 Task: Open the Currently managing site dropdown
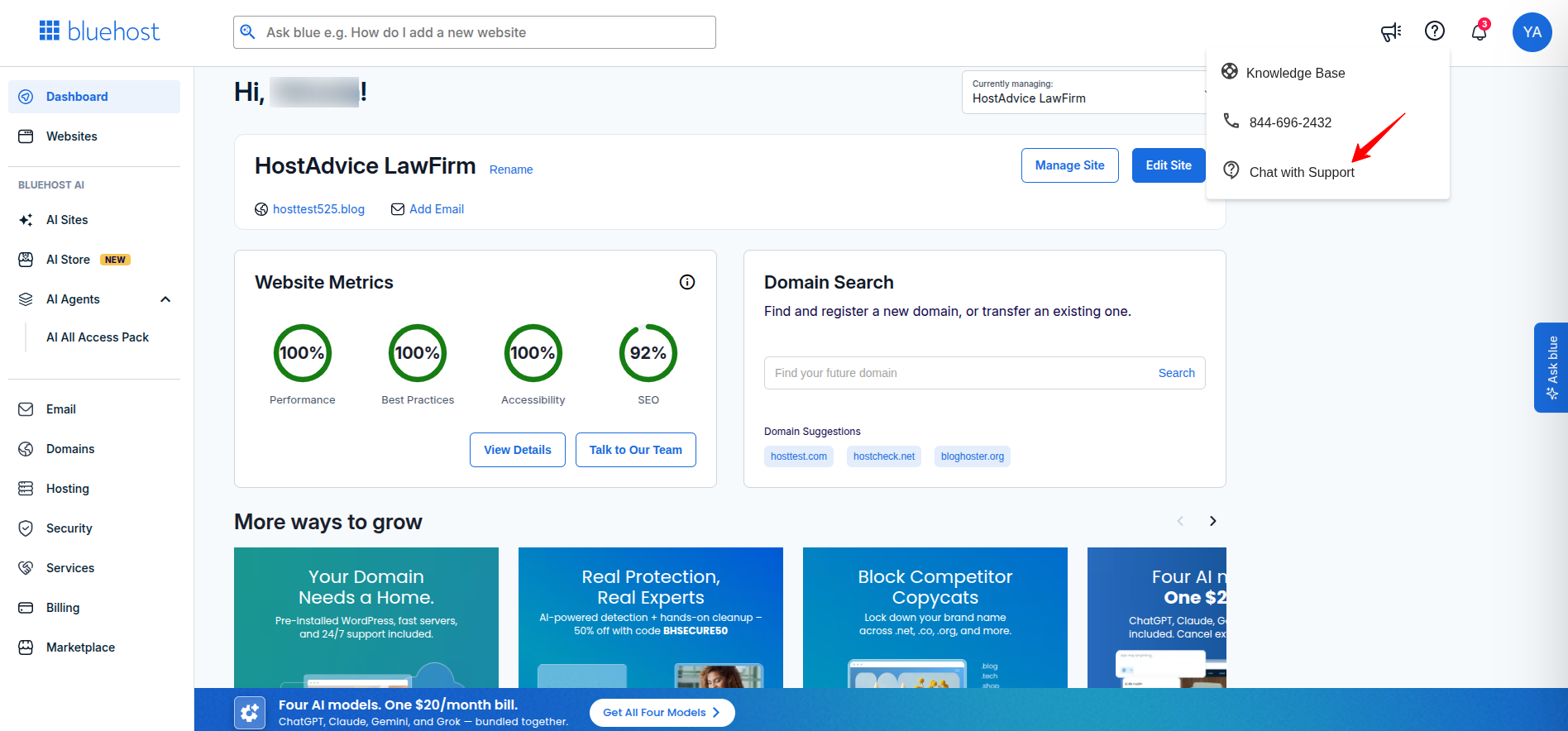(x=1085, y=92)
